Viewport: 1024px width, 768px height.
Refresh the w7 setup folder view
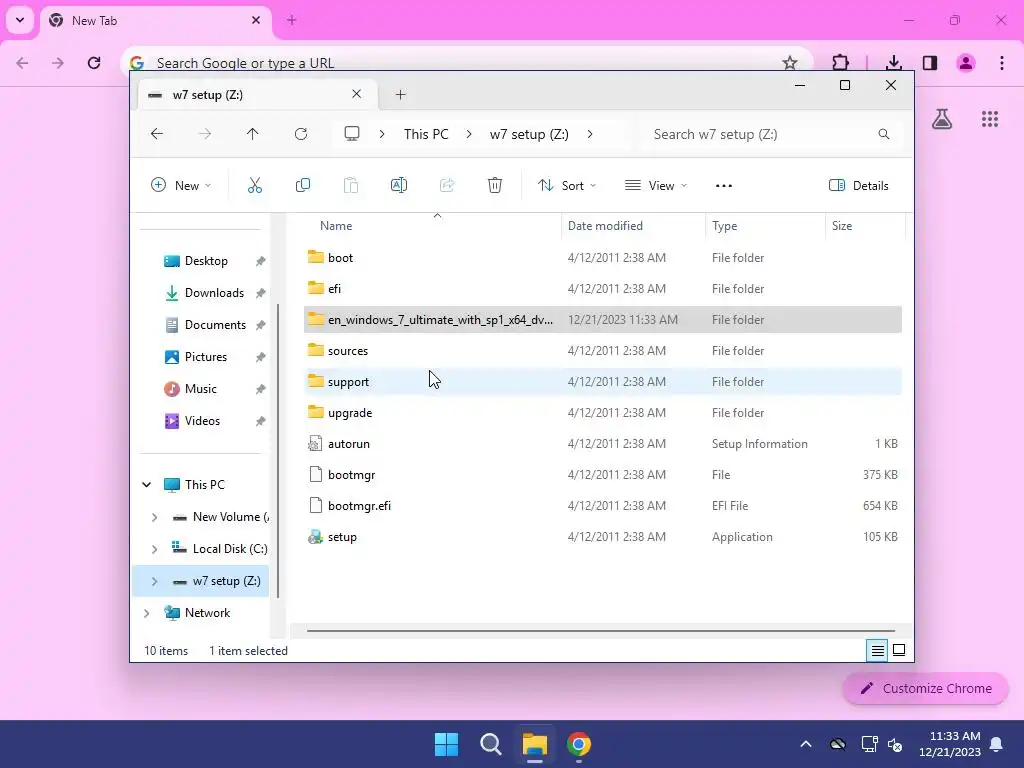301,134
